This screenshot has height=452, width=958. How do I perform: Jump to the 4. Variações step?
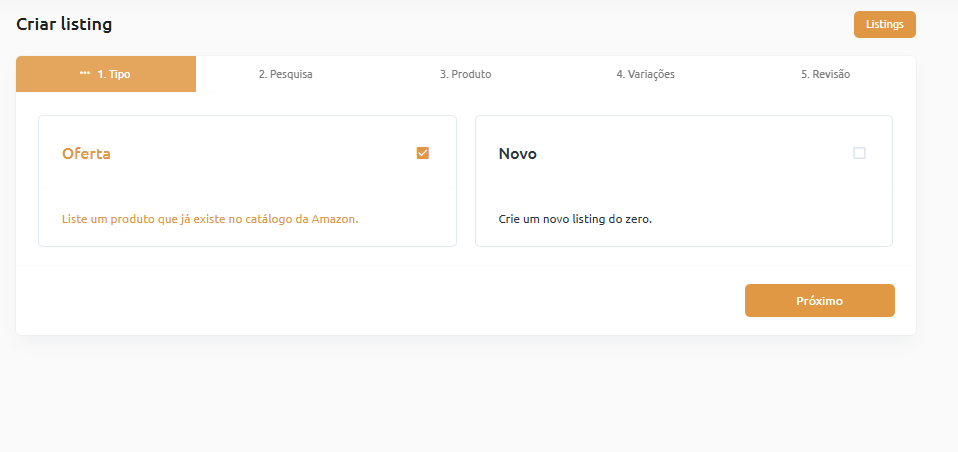pyautogui.click(x=645, y=74)
